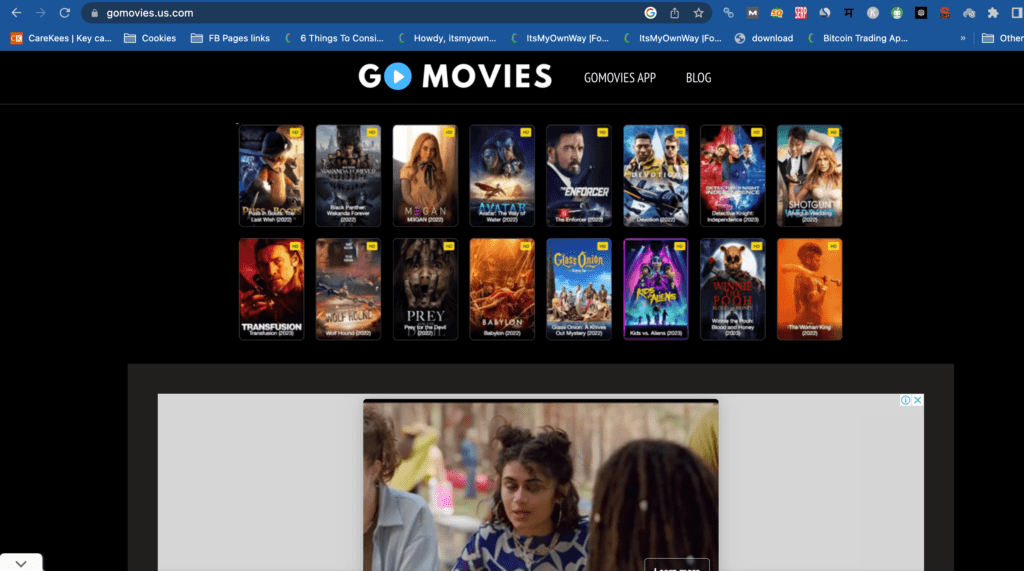Viewport: 1024px width, 571px height.
Task: Open the Extensions puzzle piece menu
Action: (x=993, y=12)
